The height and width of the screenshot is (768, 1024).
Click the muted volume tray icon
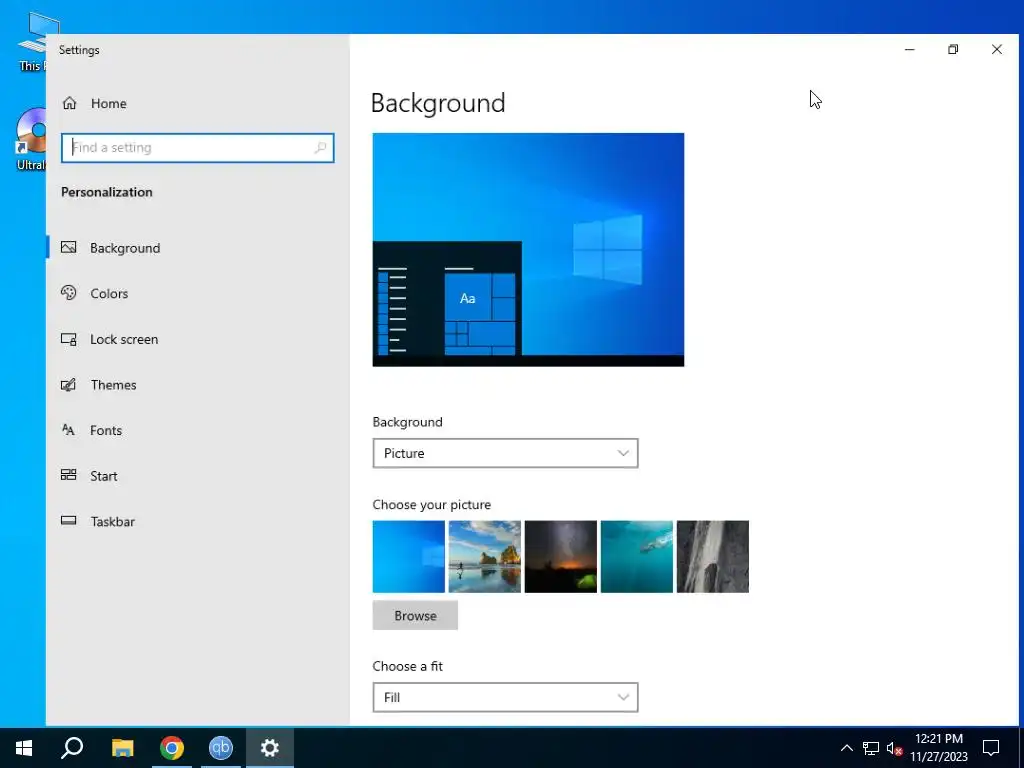coord(895,748)
